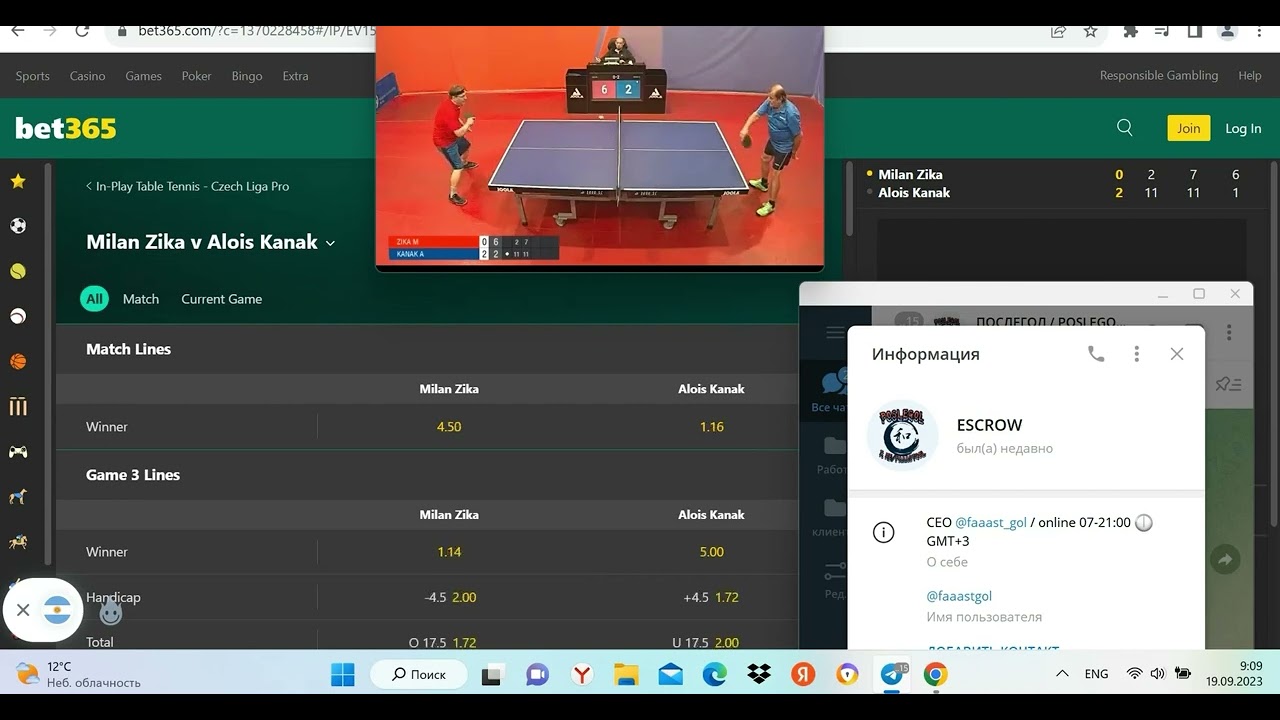Open the Help link
The image size is (1280, 720).
pos(1250,76)
